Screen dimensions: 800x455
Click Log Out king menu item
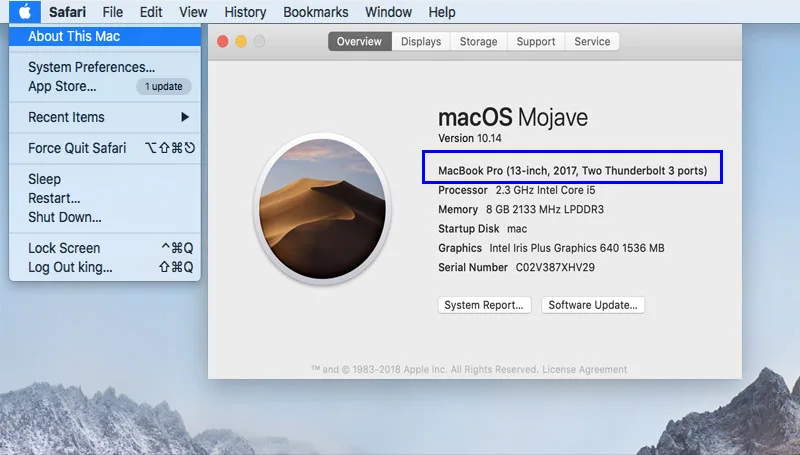click(70, 267)
